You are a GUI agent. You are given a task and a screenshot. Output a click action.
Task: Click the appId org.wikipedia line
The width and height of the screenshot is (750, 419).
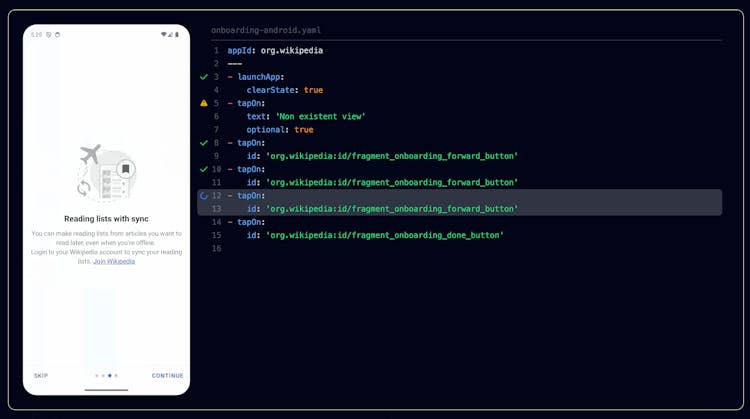(275, 50)
